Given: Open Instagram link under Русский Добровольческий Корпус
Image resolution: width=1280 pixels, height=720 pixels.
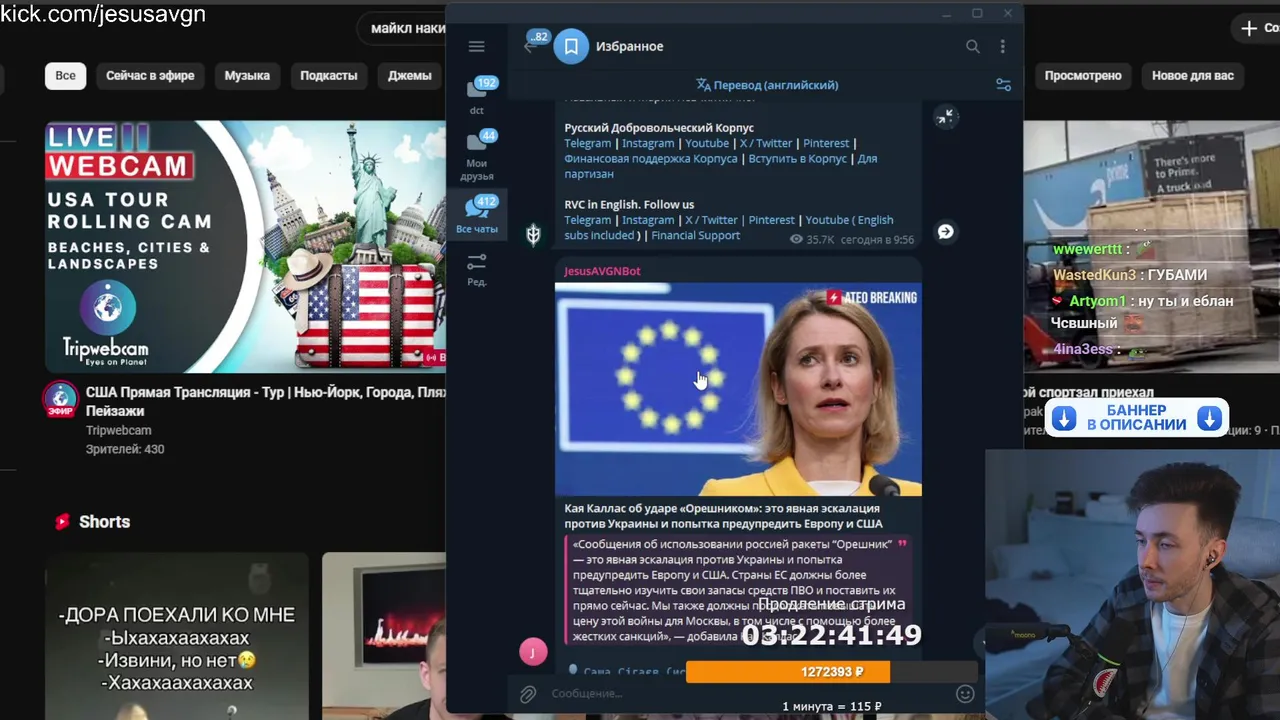Looking at the screenshot, I should pos(648,143).
